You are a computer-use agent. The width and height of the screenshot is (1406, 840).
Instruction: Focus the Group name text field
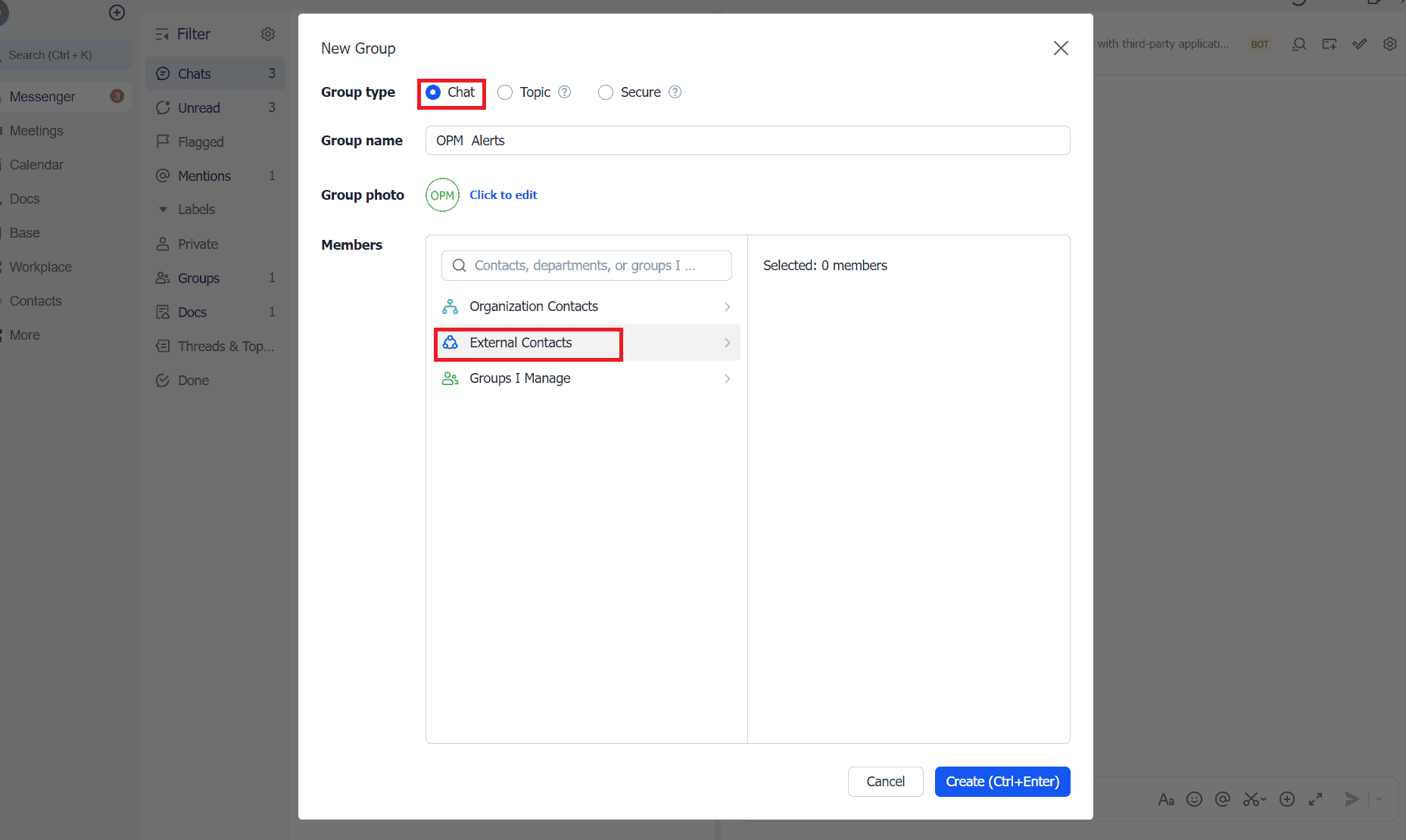click(747, 141)
